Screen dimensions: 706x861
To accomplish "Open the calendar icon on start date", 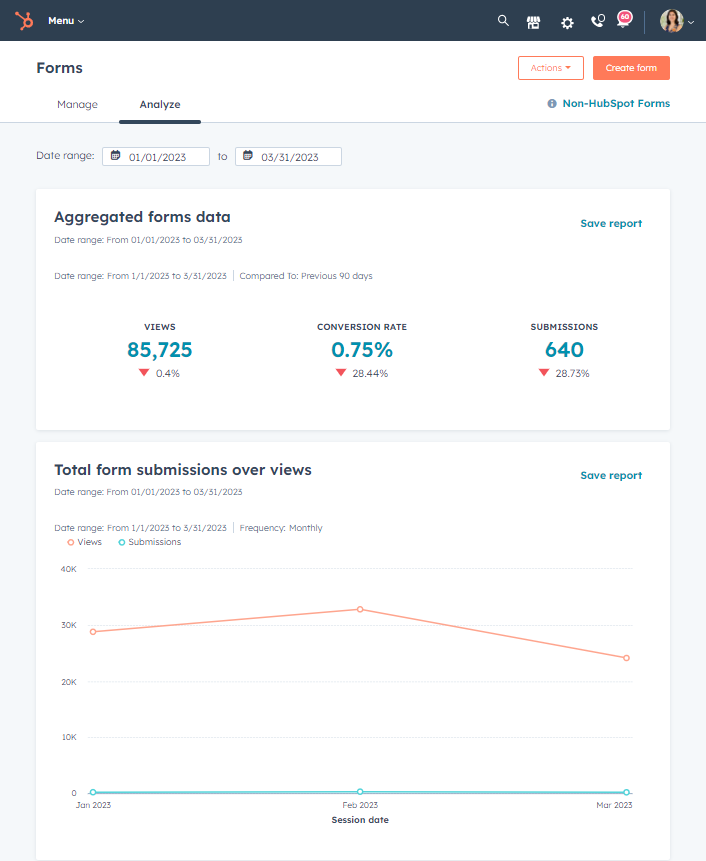I will click(x=113, y=156).
